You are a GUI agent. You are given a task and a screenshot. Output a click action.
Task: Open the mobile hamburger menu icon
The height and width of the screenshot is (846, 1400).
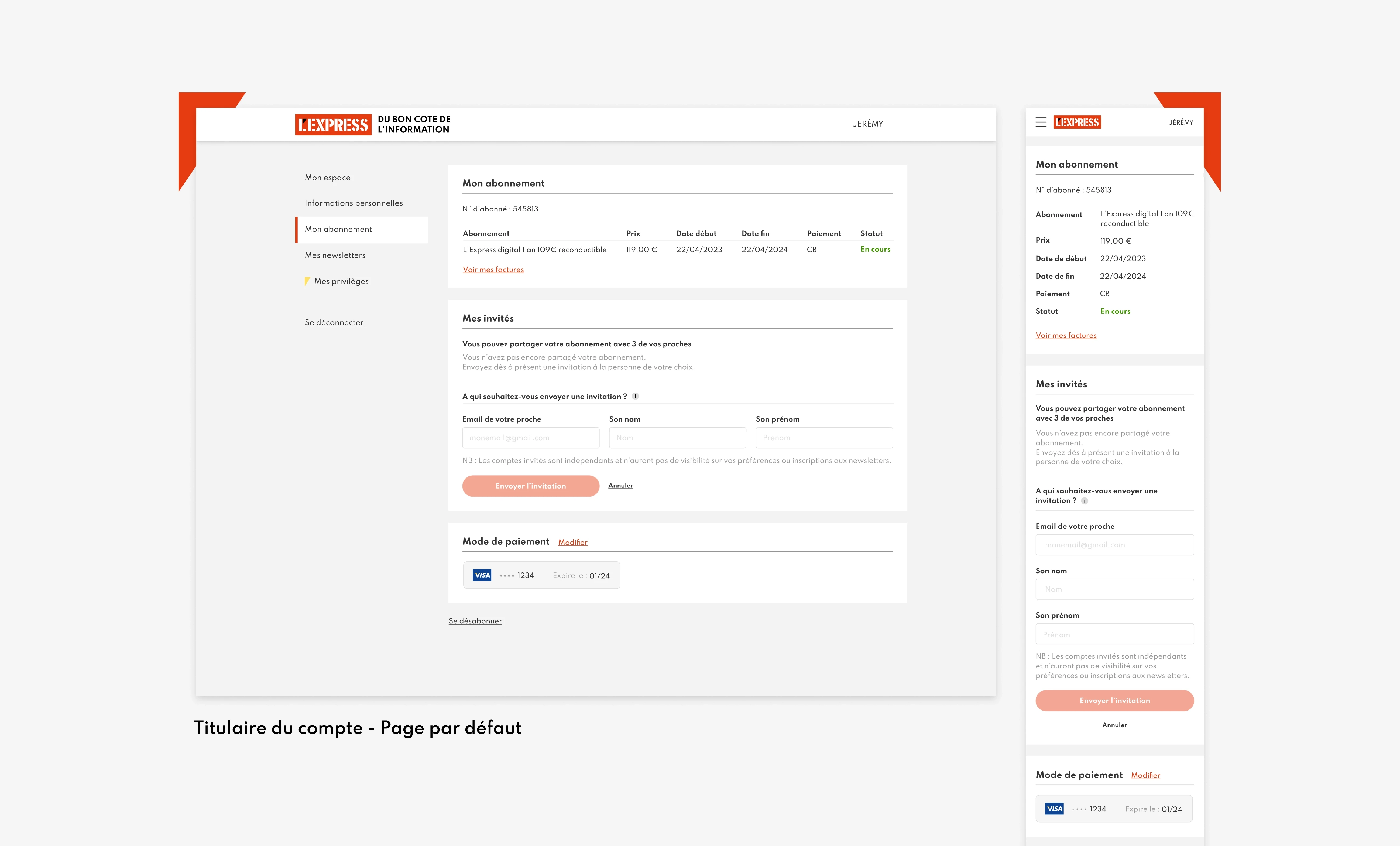(x=1040, y=122)
